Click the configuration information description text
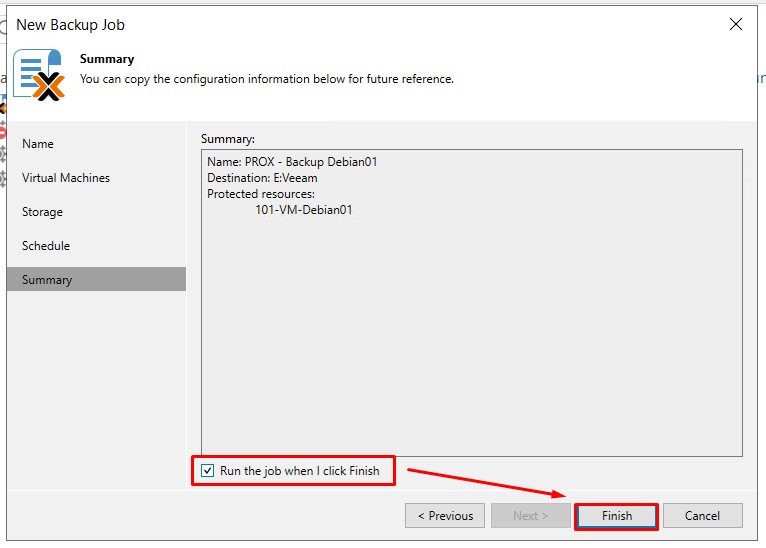 pos(266,79)
